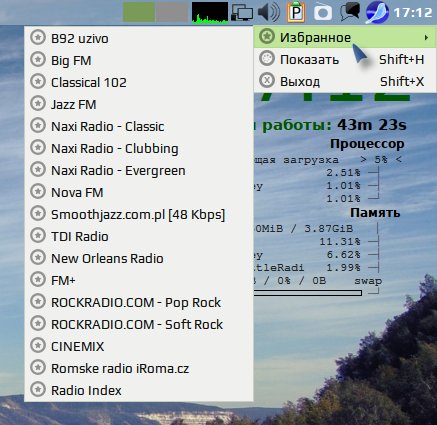
Task: Click the star icon next to B92 uzivo
Action: pyautogui.click(x=38, y=37)
